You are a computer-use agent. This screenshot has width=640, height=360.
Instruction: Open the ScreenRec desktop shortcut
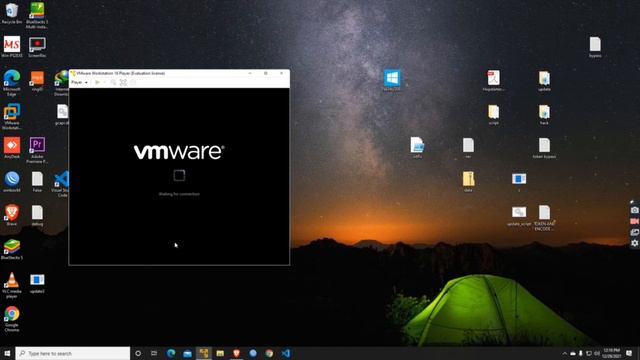[37, 47]
